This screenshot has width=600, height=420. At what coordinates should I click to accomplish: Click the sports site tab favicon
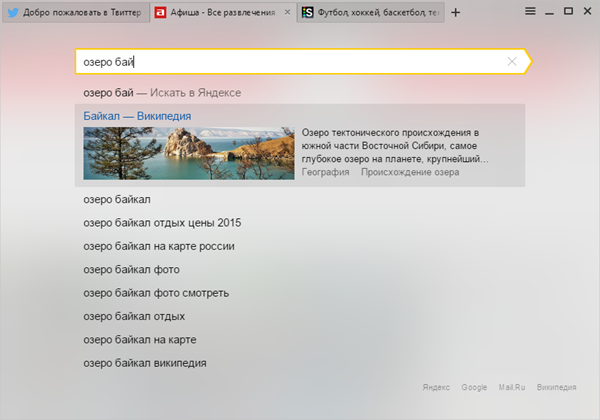click(x=307, y=13)
